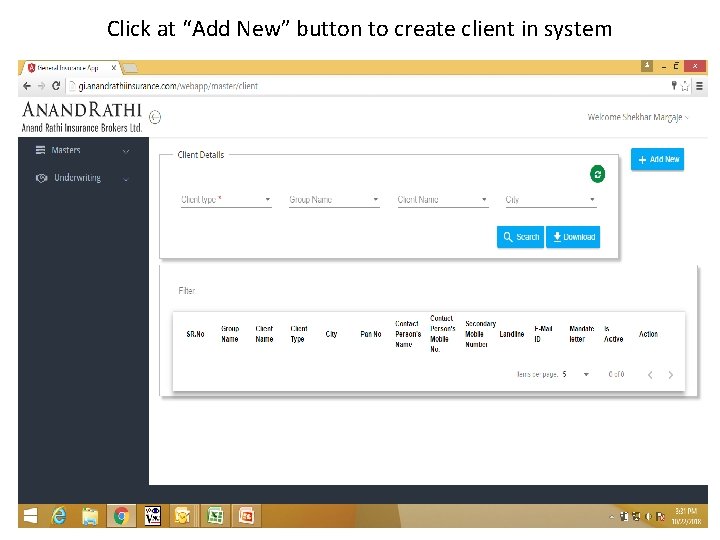Image resolution: width=720 pixels, height=540 pixels.
Task: Click the SR.No column header
Action: coord(195,334)
